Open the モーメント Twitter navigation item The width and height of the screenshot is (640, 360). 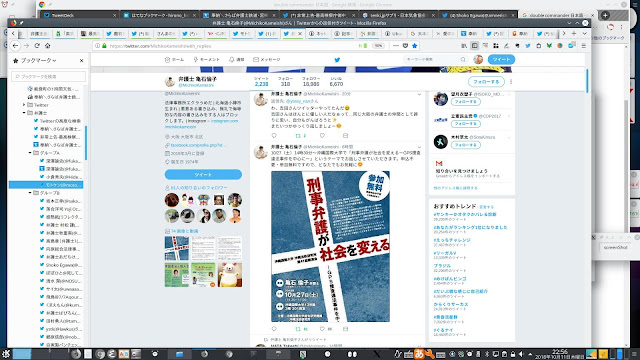pyautogui.click(x=206, y=60)
